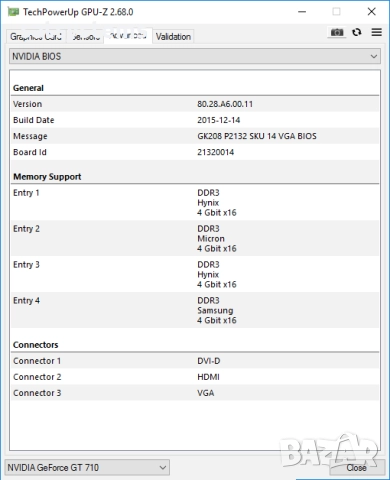
Task: Select the Entry 3 row label
Action: (x=26, y=265)
